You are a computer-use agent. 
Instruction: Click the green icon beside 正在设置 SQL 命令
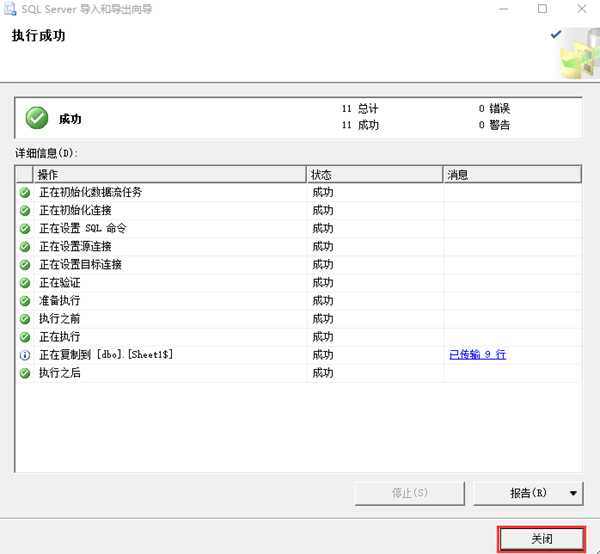coord(25,229)
